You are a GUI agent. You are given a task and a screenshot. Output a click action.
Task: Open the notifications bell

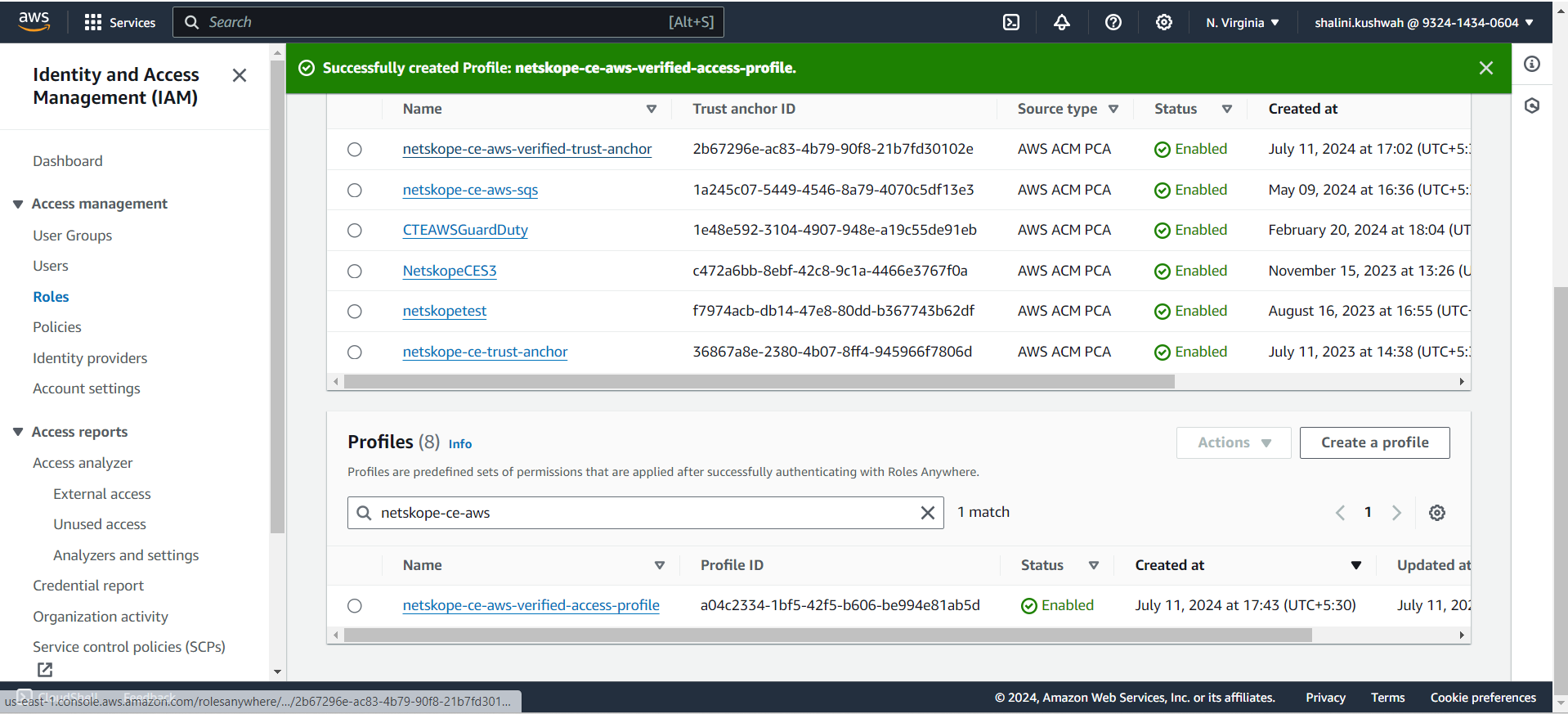1062,22
